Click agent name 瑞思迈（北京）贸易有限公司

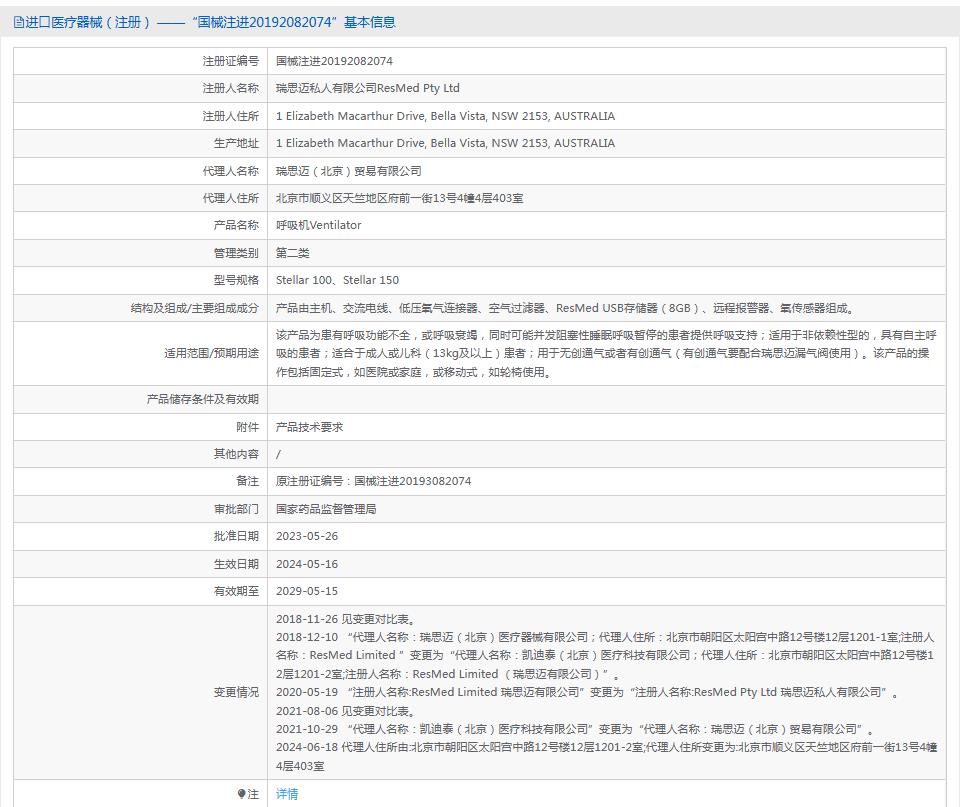click(348, 171)
